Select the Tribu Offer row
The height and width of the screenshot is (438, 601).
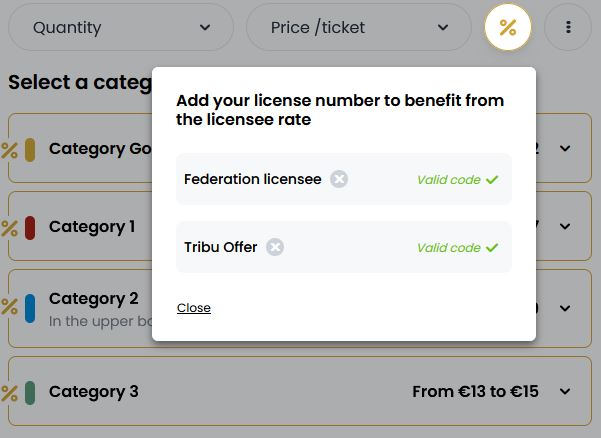click(x=344, y=247)
